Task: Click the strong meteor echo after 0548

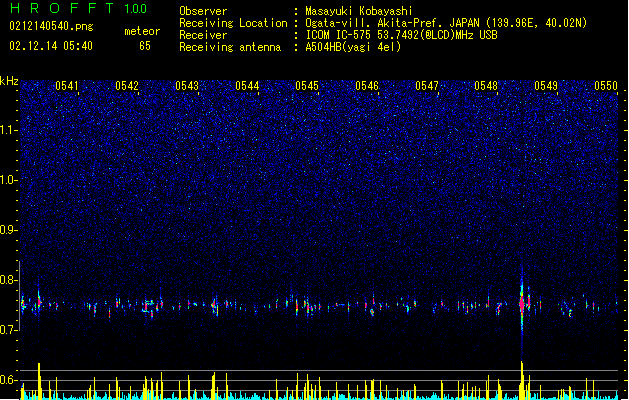Action: pyautogui.click(x=522, y=304)
